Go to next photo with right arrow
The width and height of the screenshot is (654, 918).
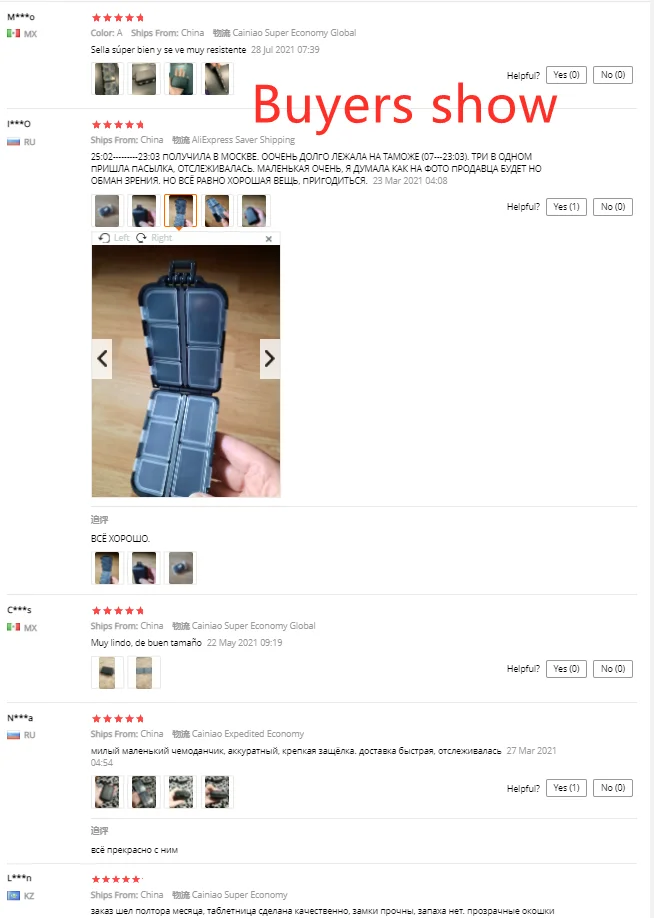coord(270,358)
